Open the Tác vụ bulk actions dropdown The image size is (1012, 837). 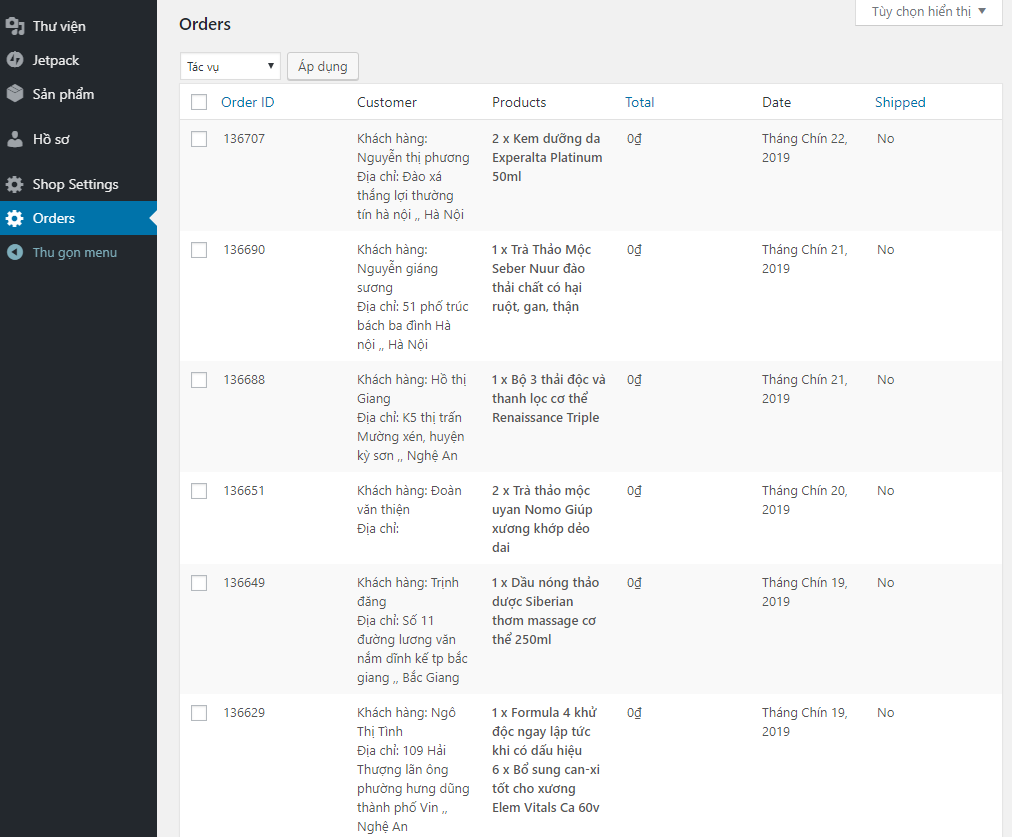coord(230,67)
